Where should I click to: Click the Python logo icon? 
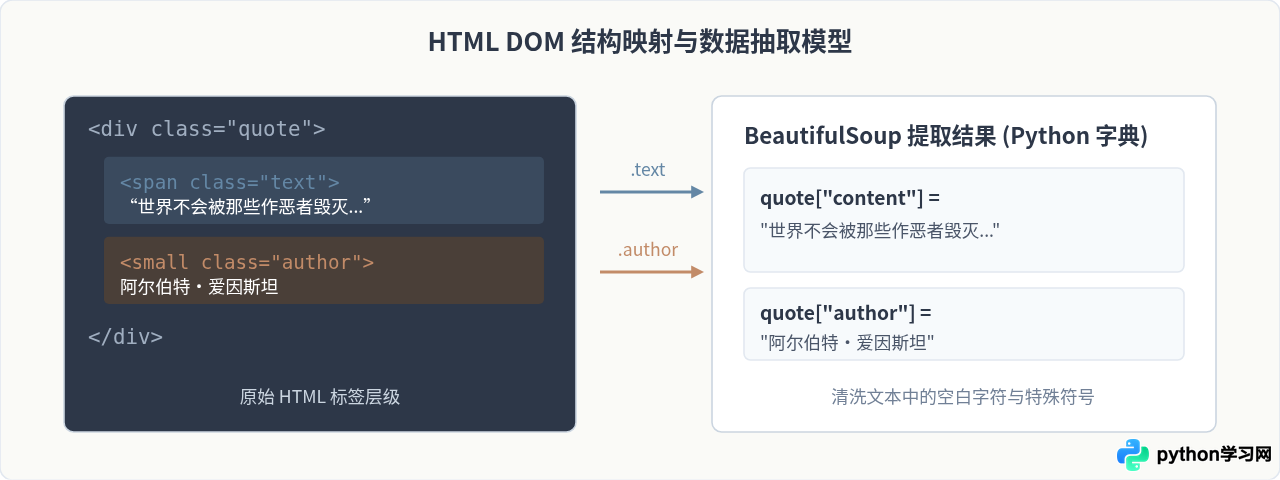pyautogui.click(x=1133, y=455)
